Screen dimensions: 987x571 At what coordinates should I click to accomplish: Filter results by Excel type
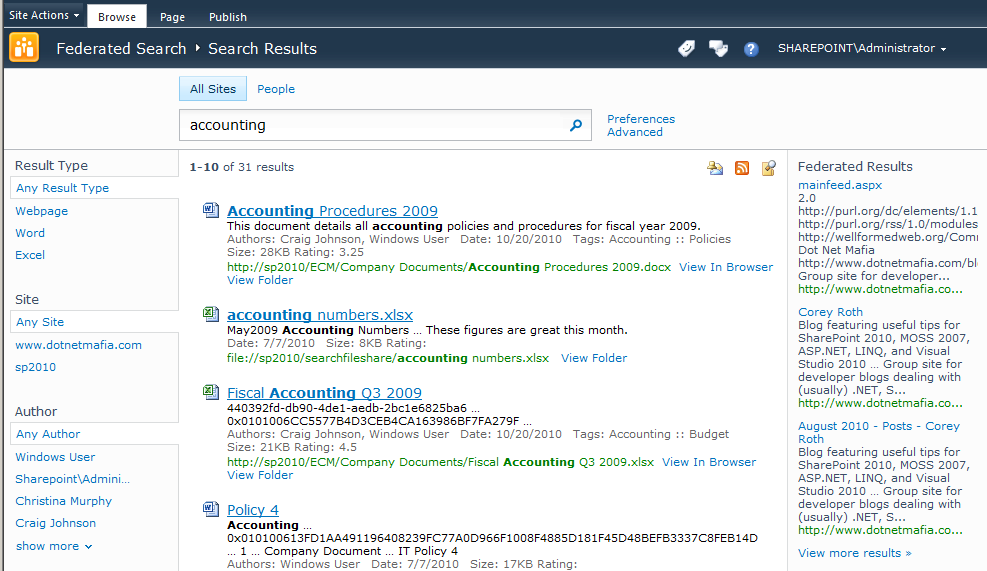tap(30, 255)
